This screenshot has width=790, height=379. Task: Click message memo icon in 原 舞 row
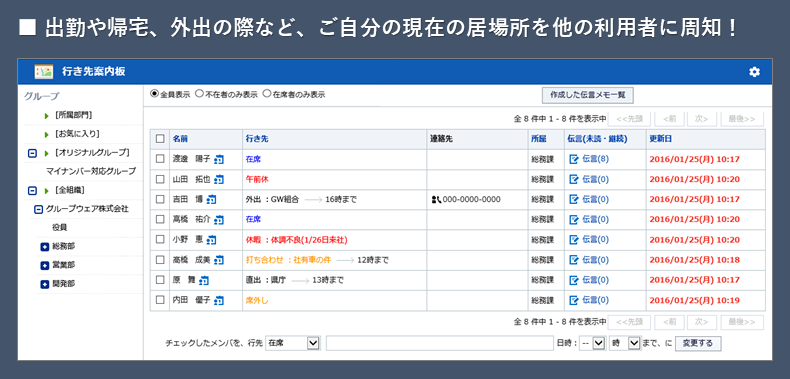coord(573,280)
